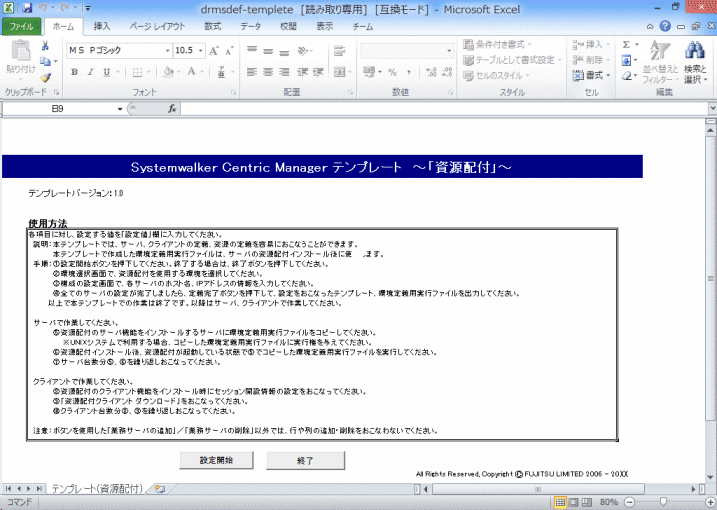This screenshot has height=510, width=717.
Task: Select the テンプレート(資源配付) sheet tab
Action: pos(97,489)
